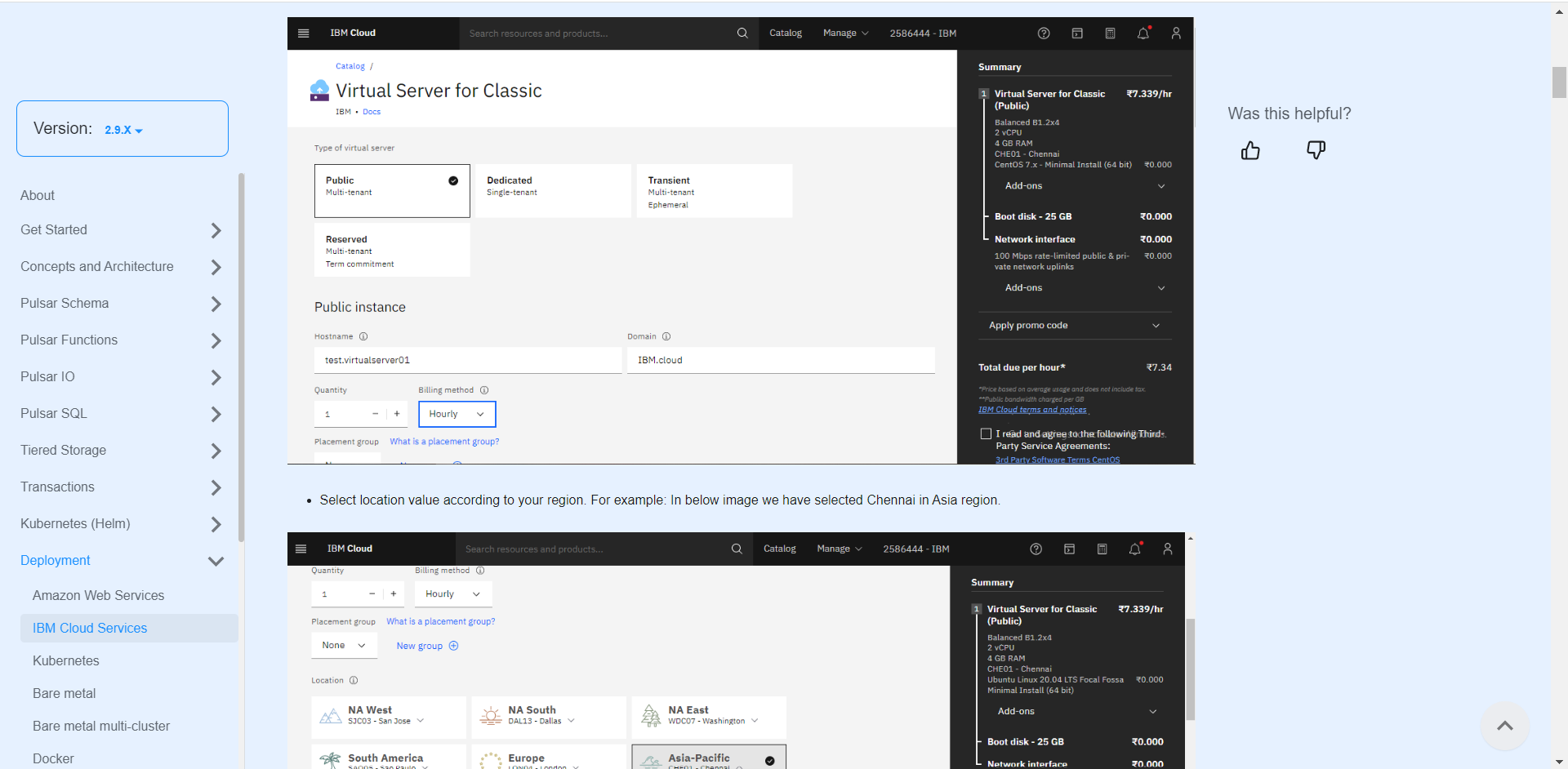Open IBM Cloud terms and notices link
Viewport: 1568px width, 769px height.
tap(1032, 410)
